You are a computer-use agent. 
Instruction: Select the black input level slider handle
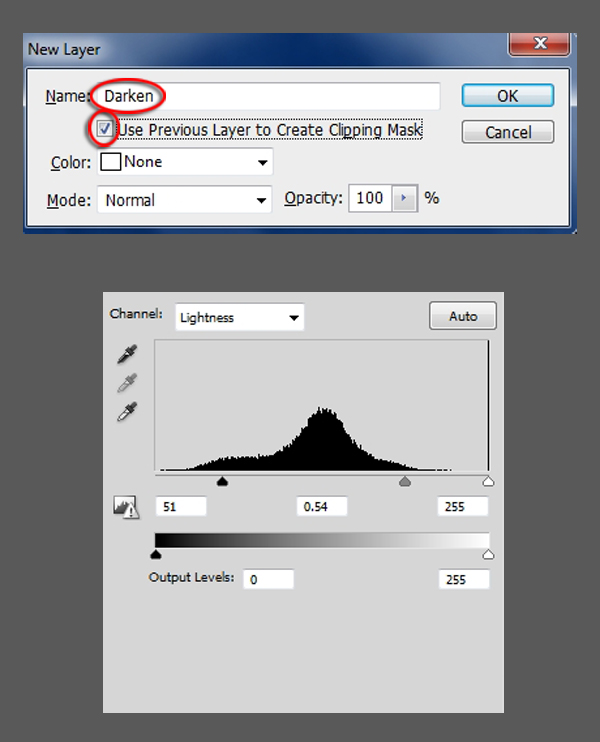(222, 482)
